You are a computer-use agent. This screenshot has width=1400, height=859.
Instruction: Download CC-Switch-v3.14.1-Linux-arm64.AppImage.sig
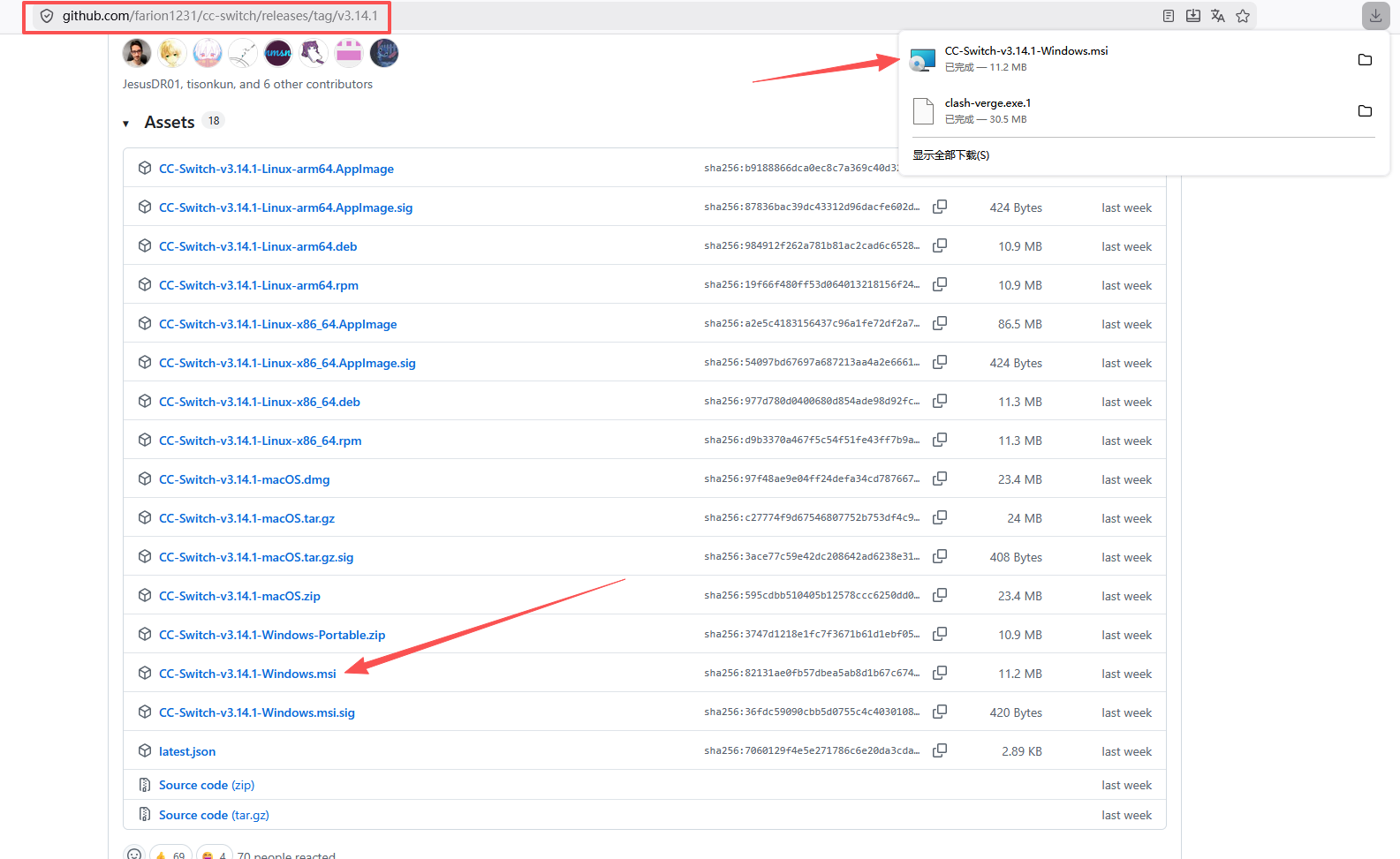(x=285, y=207)
